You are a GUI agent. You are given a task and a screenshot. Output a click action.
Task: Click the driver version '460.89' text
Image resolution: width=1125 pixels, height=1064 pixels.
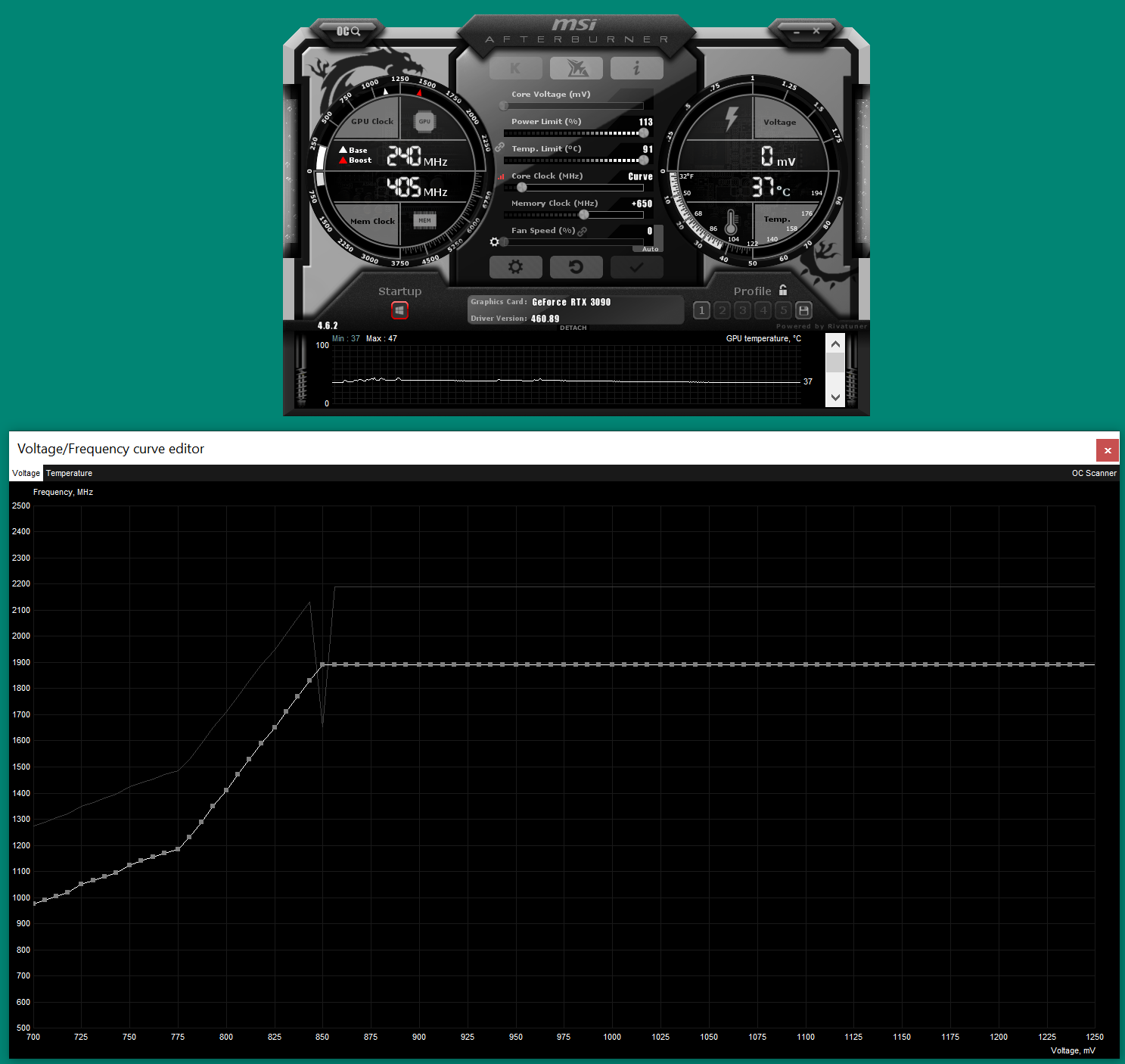point(545,319)
